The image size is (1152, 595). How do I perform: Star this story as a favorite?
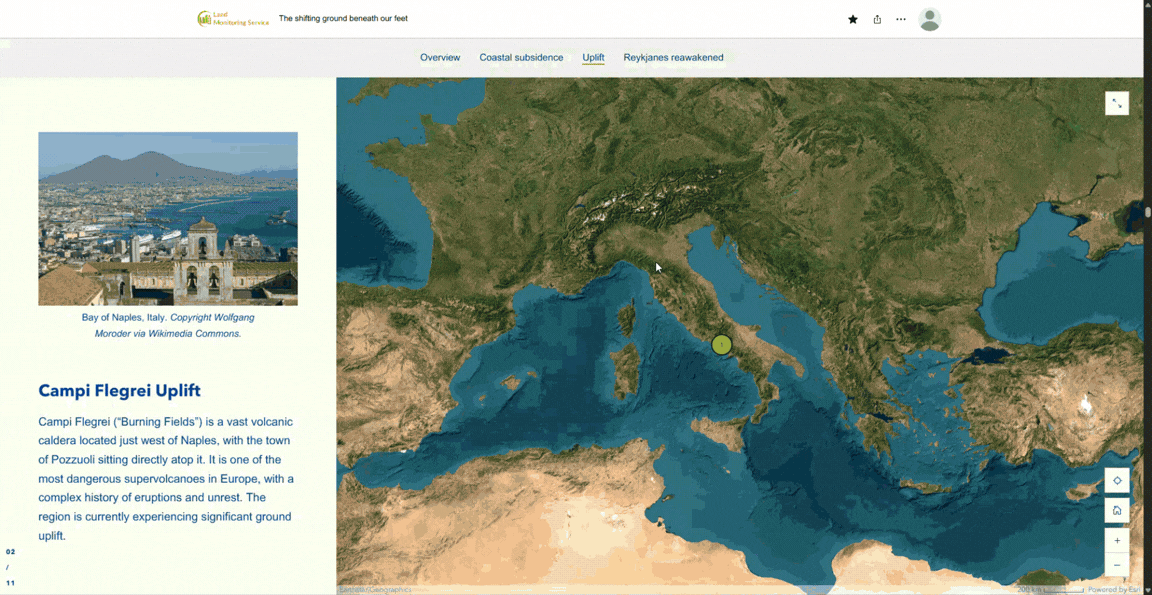[852, 19]
